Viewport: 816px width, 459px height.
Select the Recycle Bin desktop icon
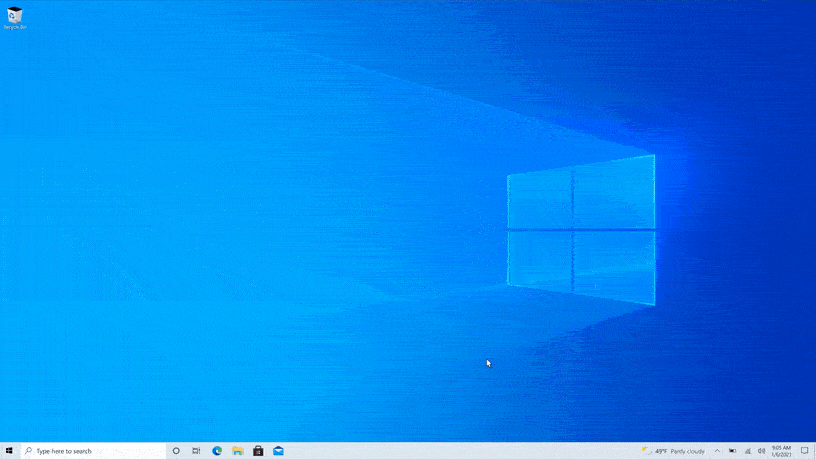point(15,18)
